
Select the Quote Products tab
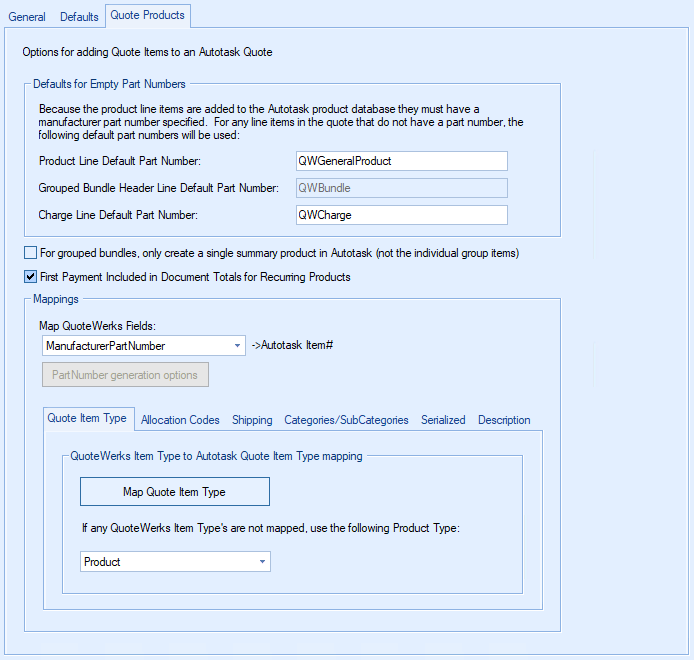[147, 16]
